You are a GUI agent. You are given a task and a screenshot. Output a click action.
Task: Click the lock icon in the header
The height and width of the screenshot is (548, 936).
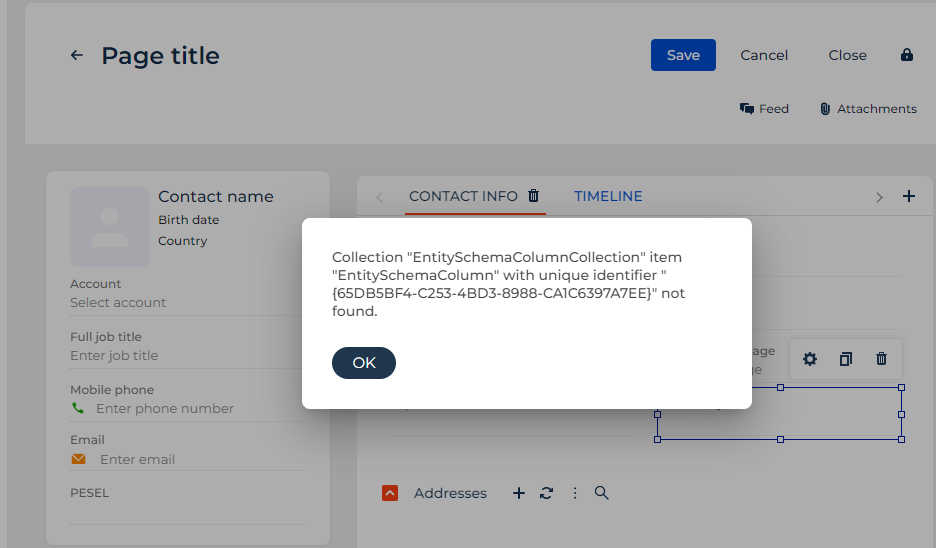point(907,55)
